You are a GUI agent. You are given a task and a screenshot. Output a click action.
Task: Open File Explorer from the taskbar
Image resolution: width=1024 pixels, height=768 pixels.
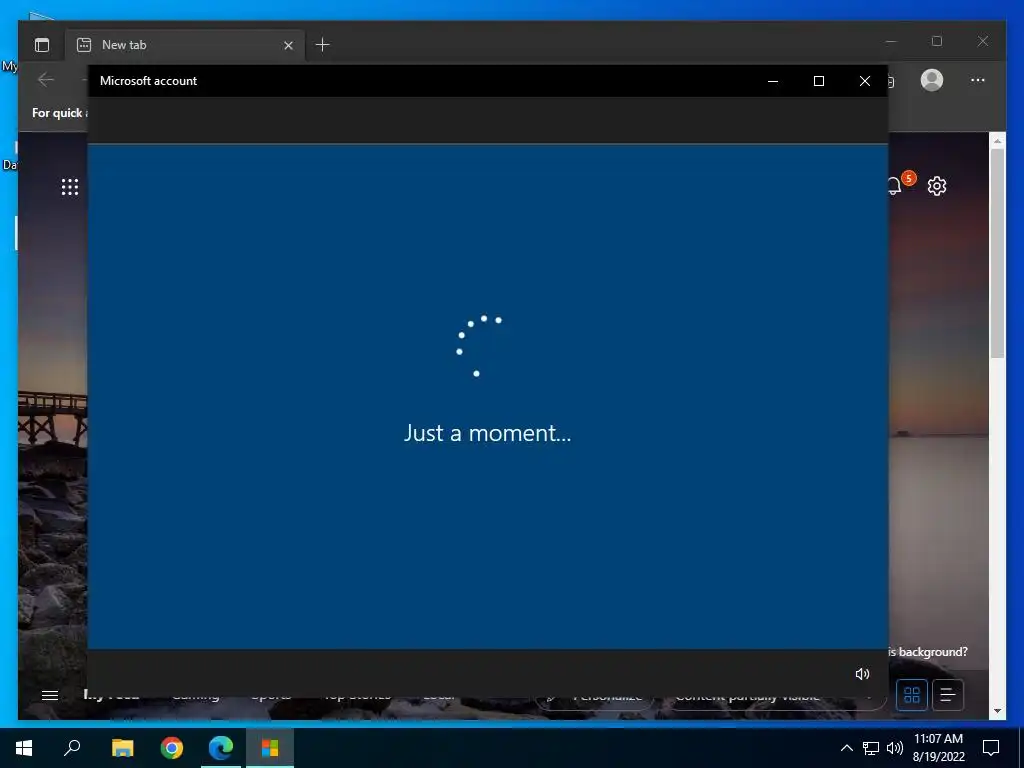tap(122, 748)
